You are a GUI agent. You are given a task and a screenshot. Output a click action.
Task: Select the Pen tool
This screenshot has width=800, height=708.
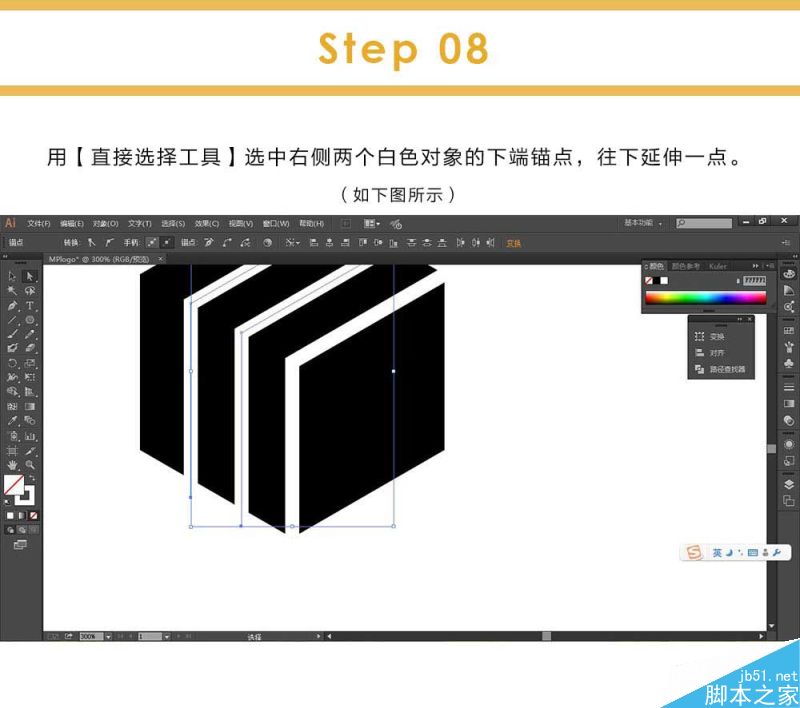[x=12, y=306]
